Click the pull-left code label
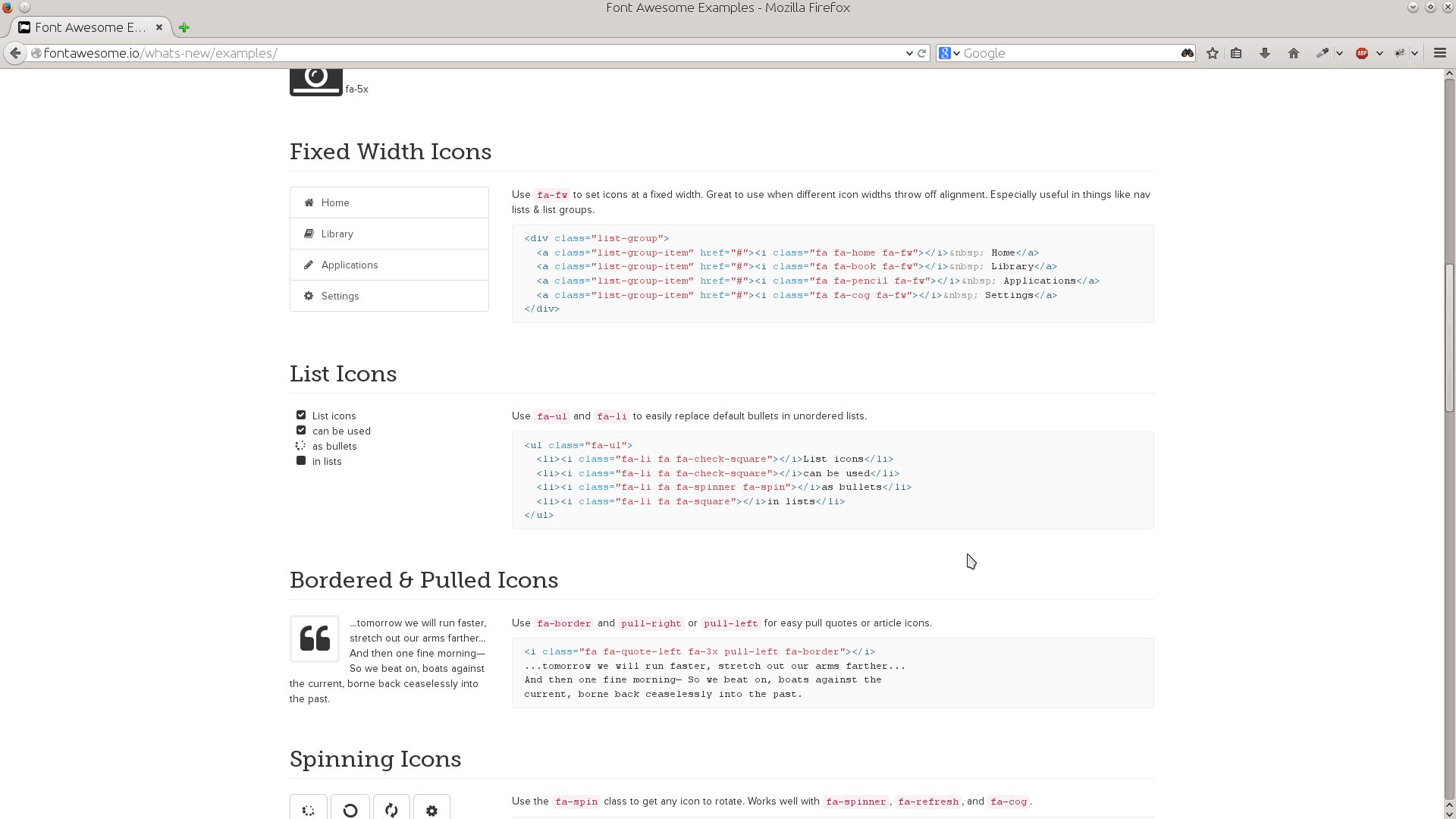The height and width of the screenshot is (819, 1456). pyautogui.click(x=730, y=623)
